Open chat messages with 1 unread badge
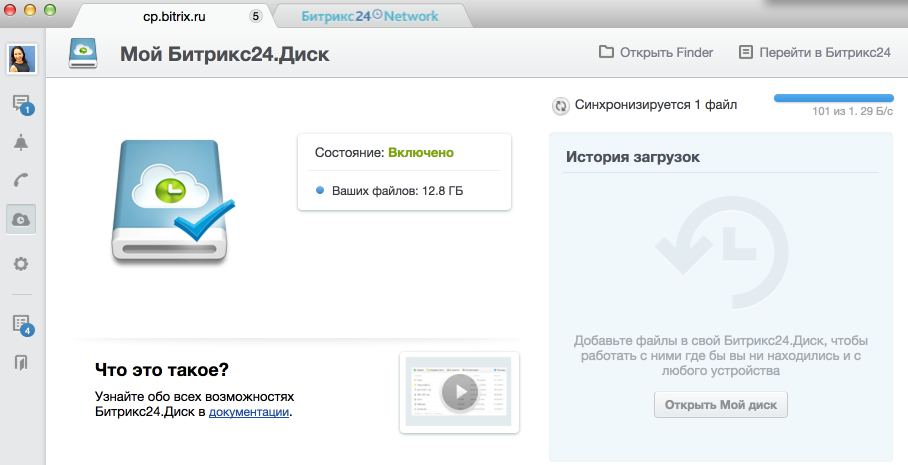This screenshot has width=908, height=465. [22, 104]
